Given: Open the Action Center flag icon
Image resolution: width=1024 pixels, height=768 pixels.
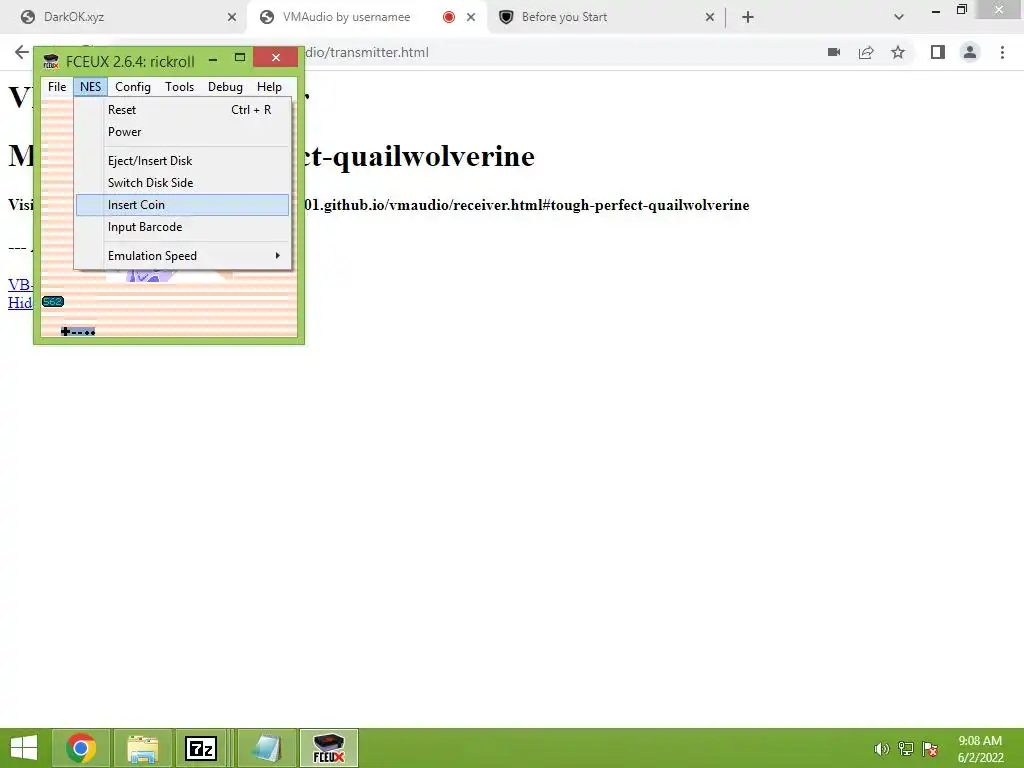Looking at the screenshot, I should click(930, 749).
